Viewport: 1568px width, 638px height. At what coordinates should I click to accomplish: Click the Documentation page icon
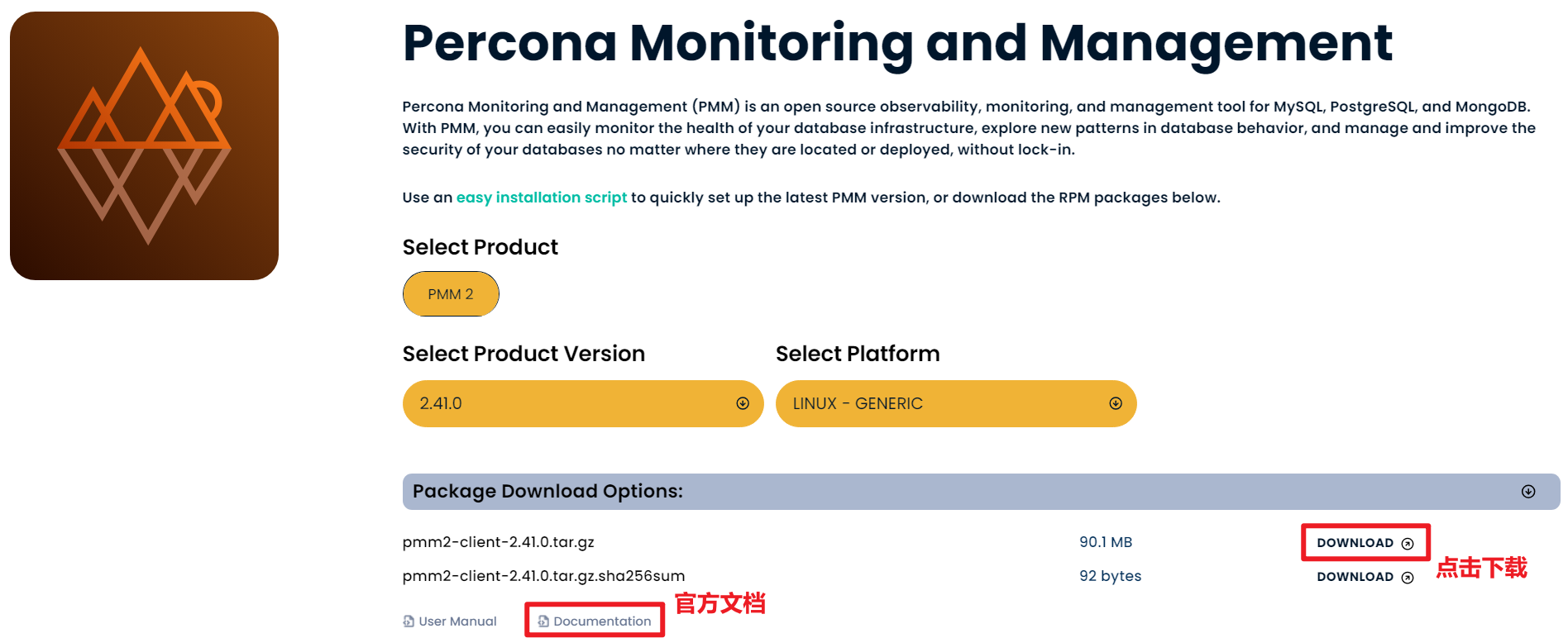543,621
